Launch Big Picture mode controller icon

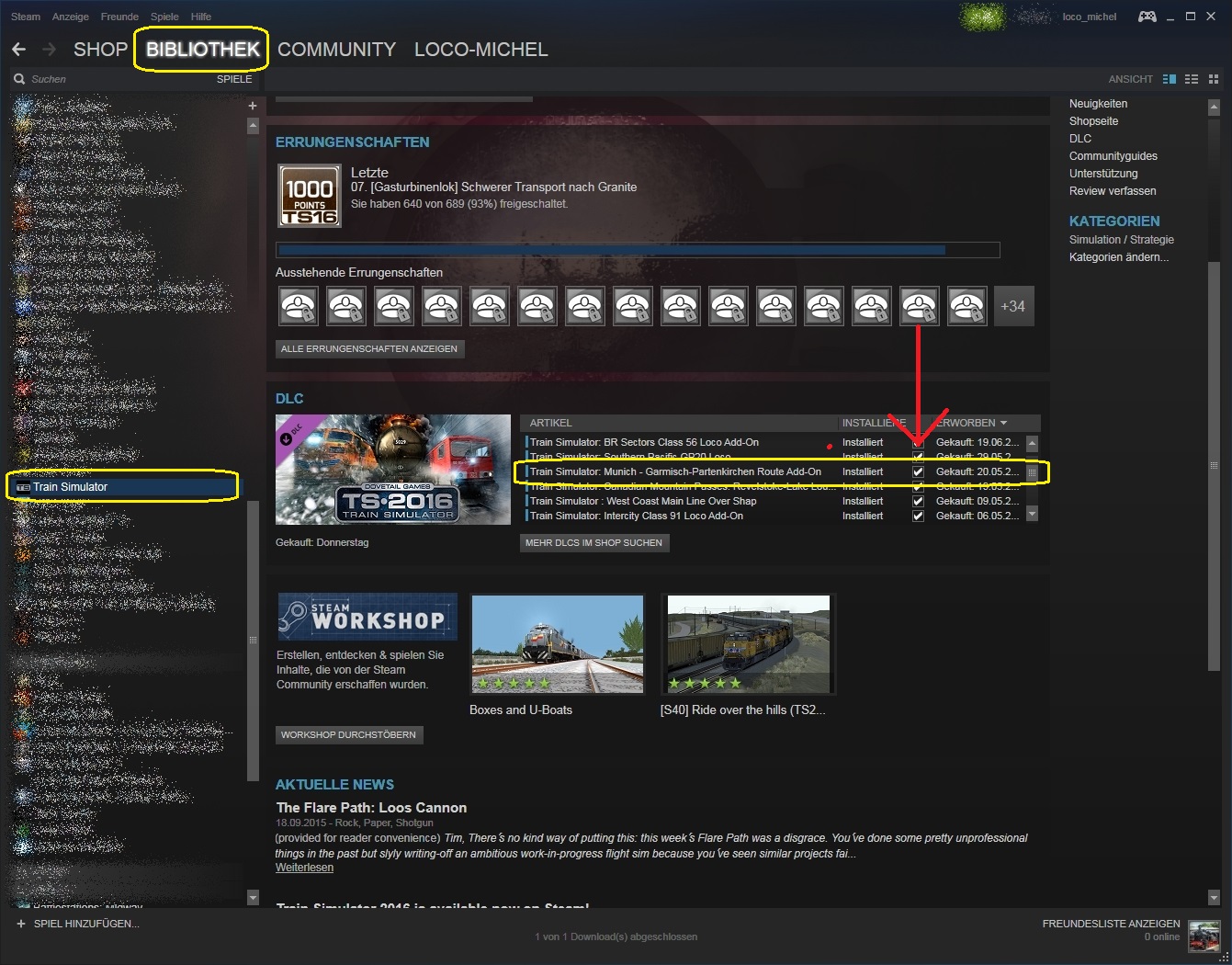tap(1147, 17)
